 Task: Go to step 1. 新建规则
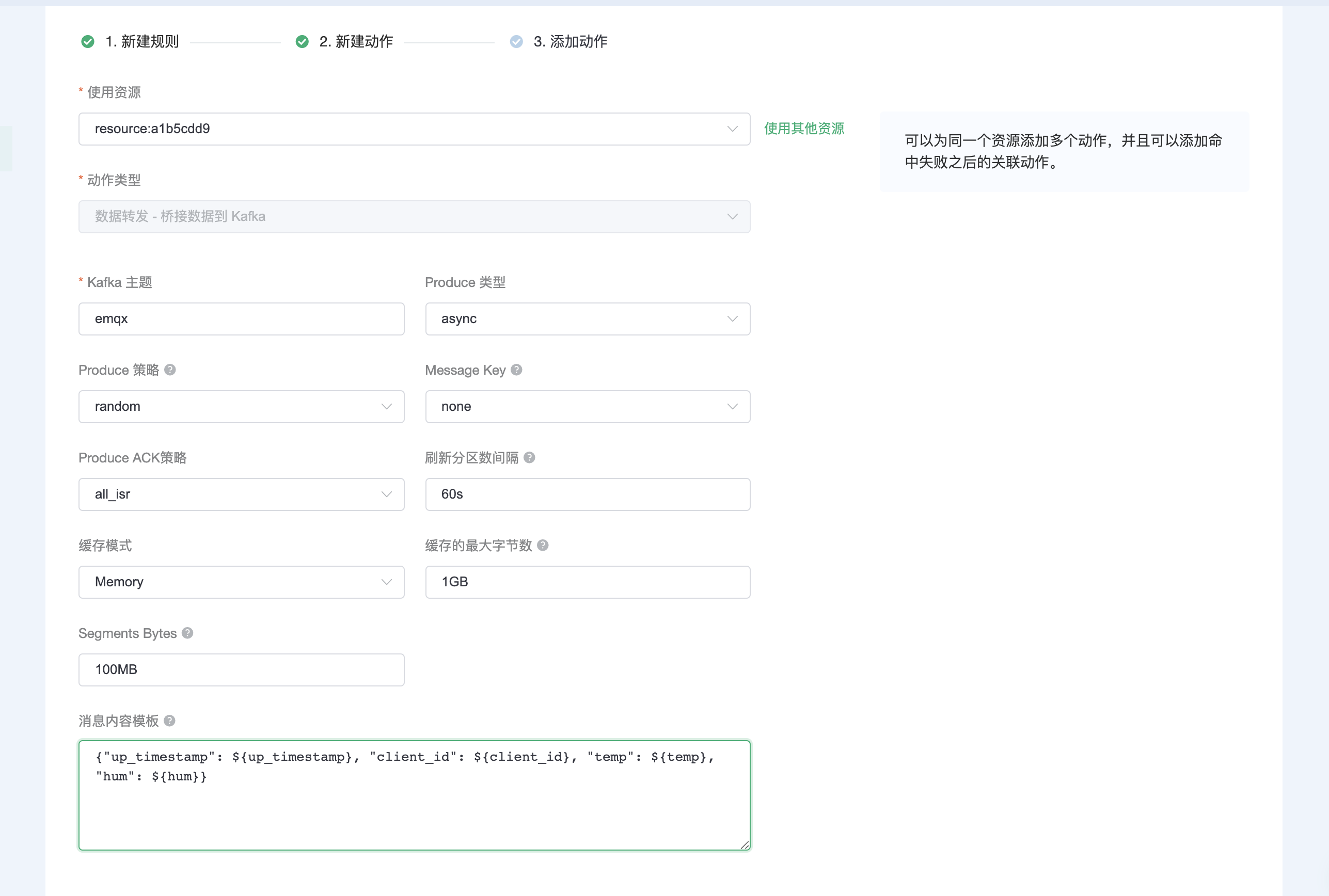click(x=142, y=42)
